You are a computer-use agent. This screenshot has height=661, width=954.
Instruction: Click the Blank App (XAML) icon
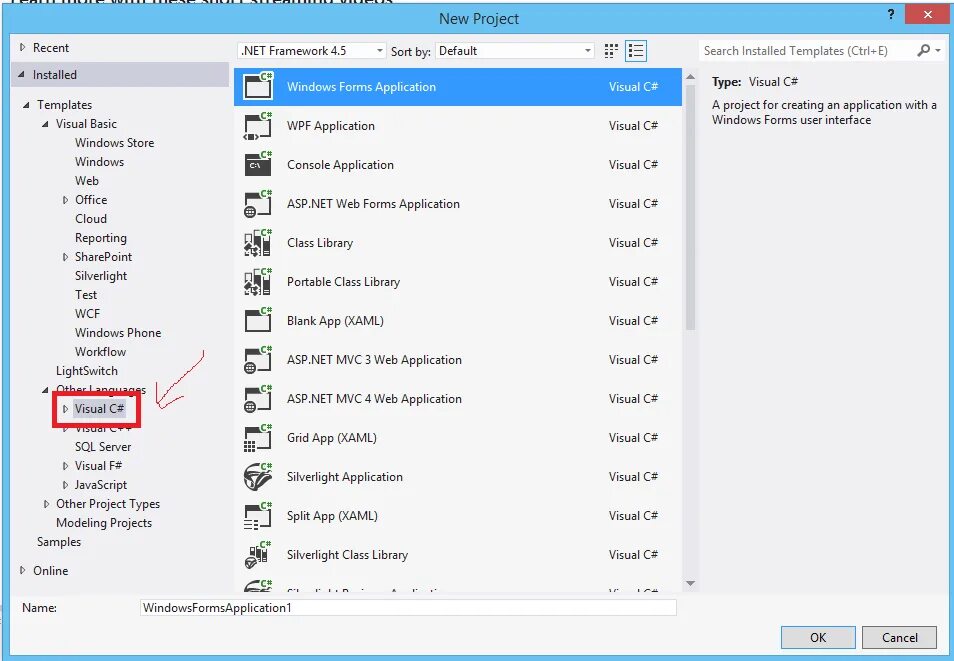pyautogui.click(x=258, y=320)
